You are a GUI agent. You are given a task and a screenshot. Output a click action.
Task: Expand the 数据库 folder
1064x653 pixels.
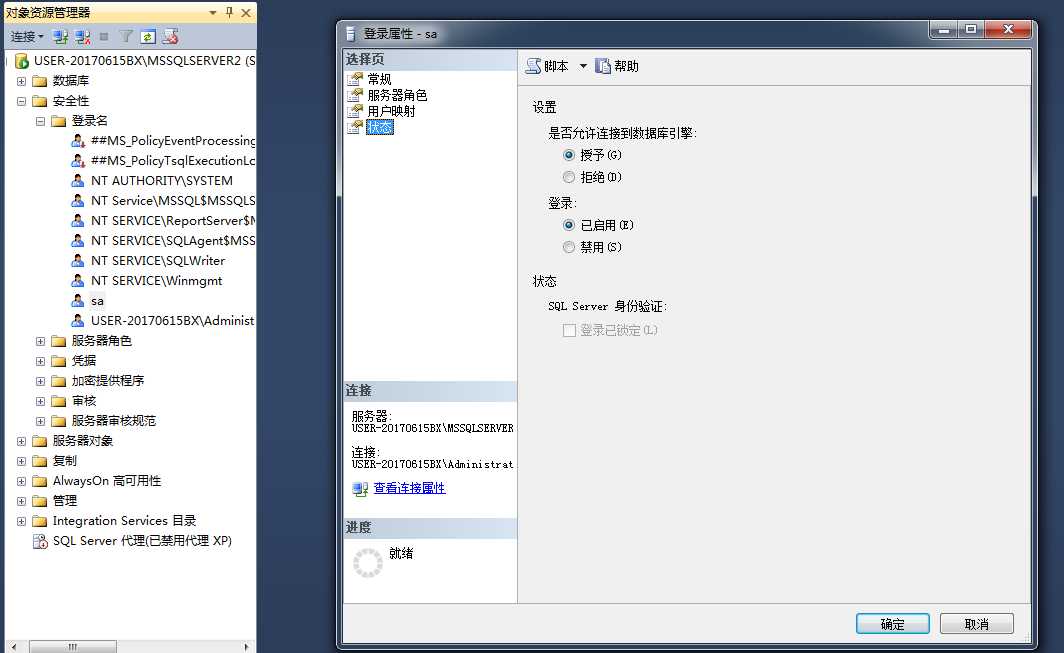click(x=21, y=81)
